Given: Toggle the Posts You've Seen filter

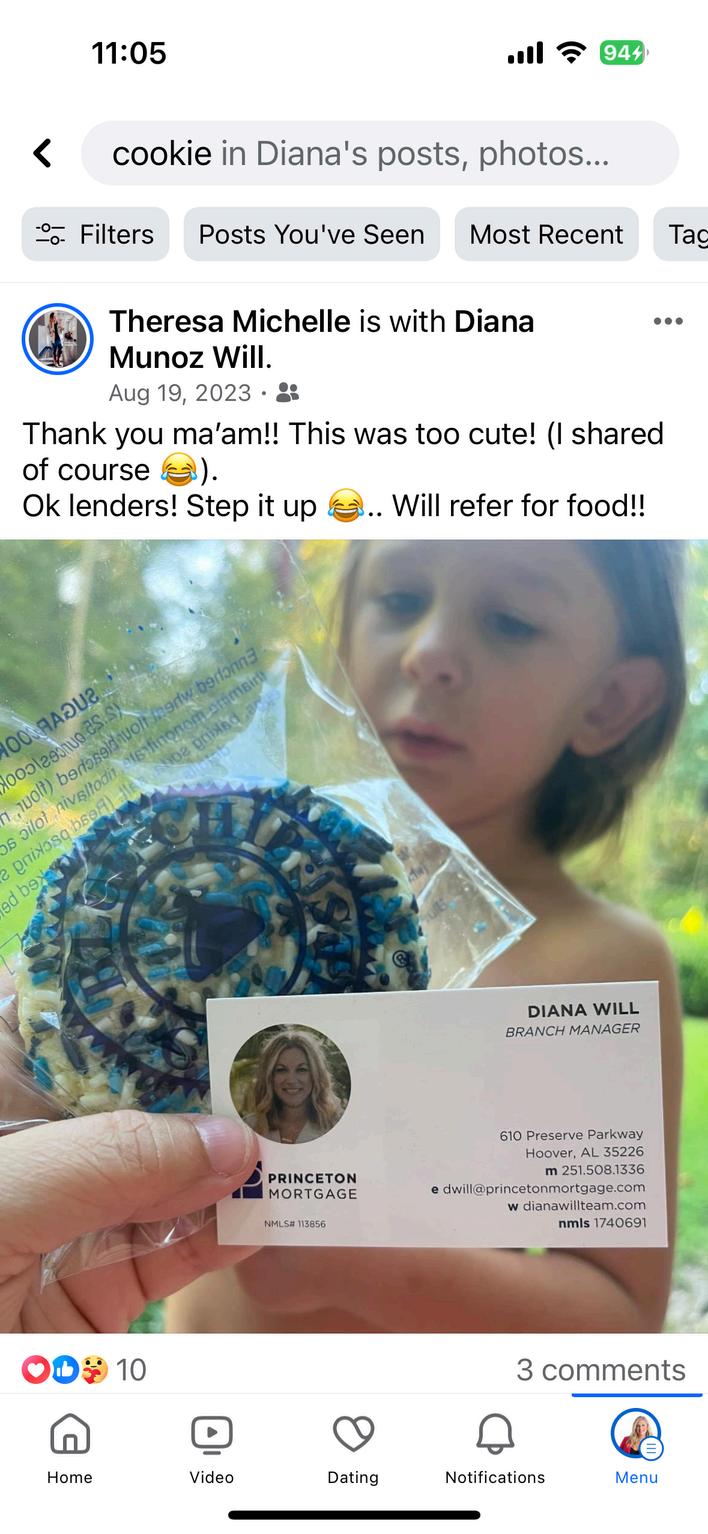Looking at the screenshot, I should (x=312, y=234).
